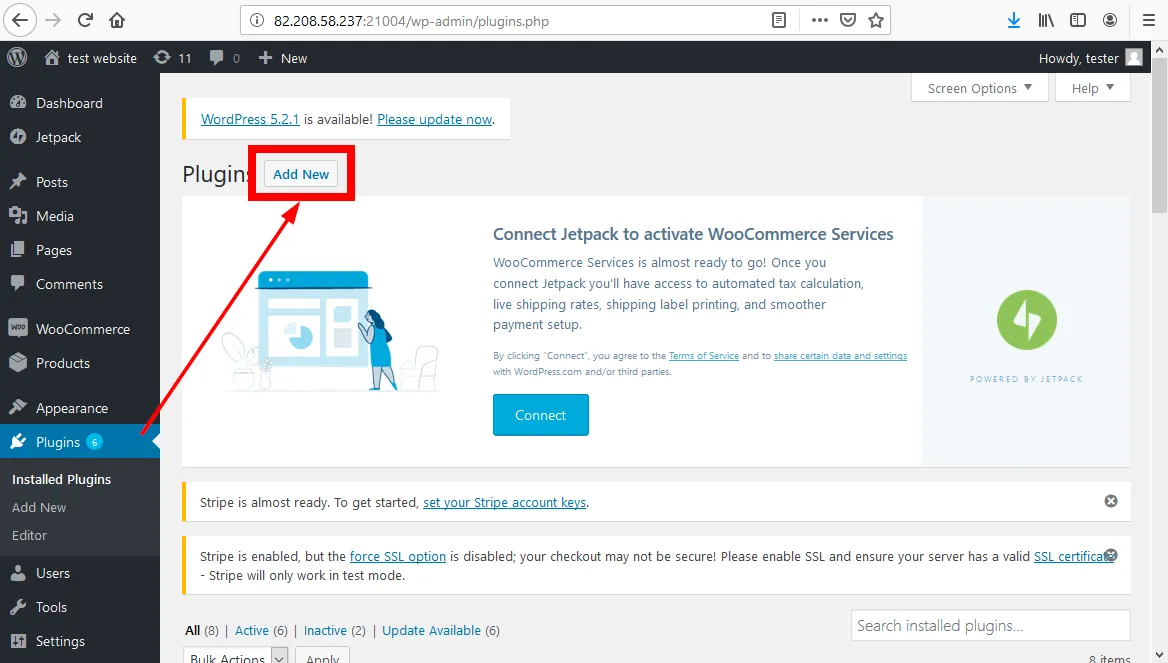Viewport: 1168px width, 663px height.
Task: Bookmark this page with the star
Action: tap(876, 20)
